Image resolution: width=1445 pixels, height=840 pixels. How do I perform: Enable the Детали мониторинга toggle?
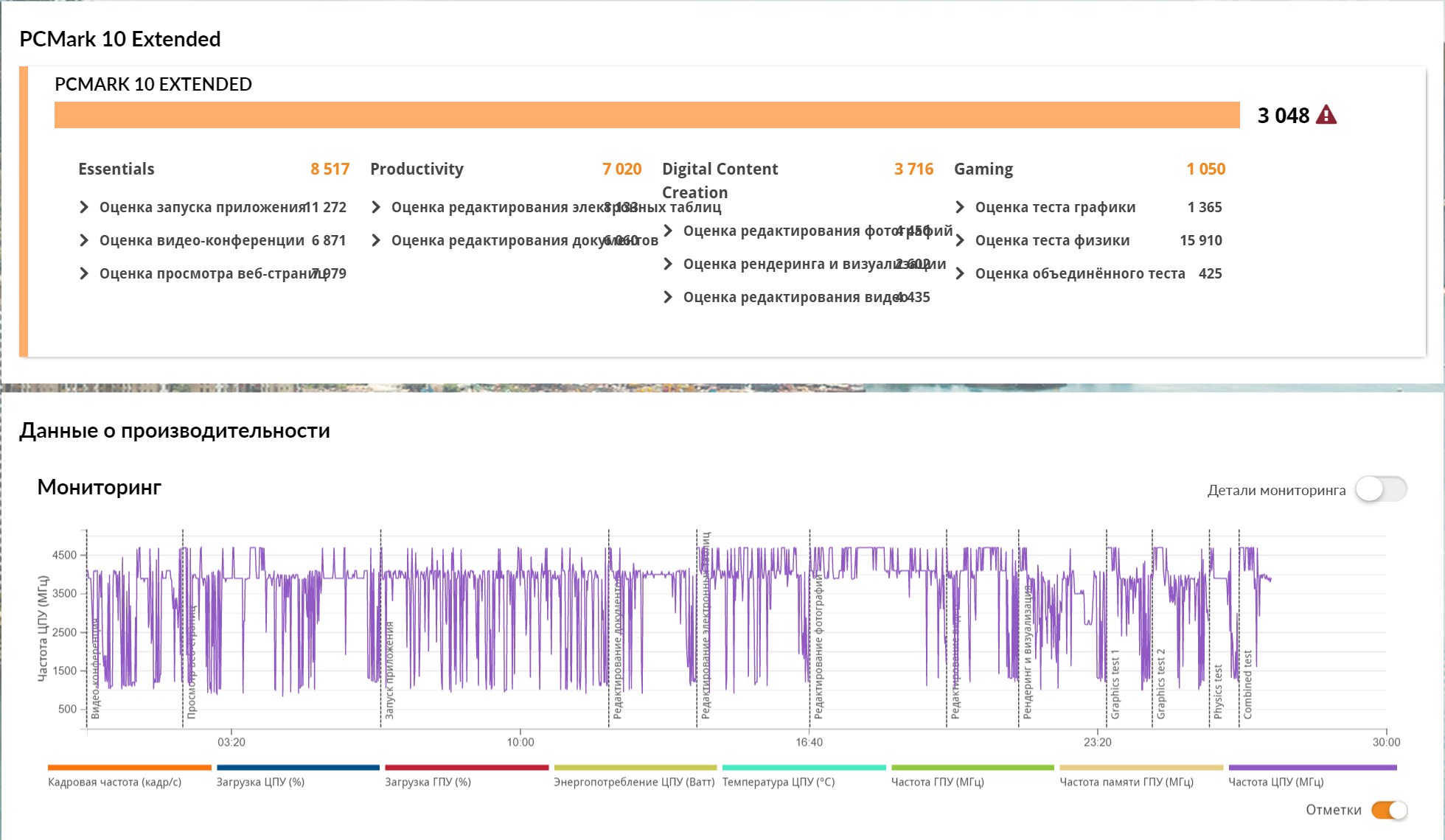click(1381, 489)
